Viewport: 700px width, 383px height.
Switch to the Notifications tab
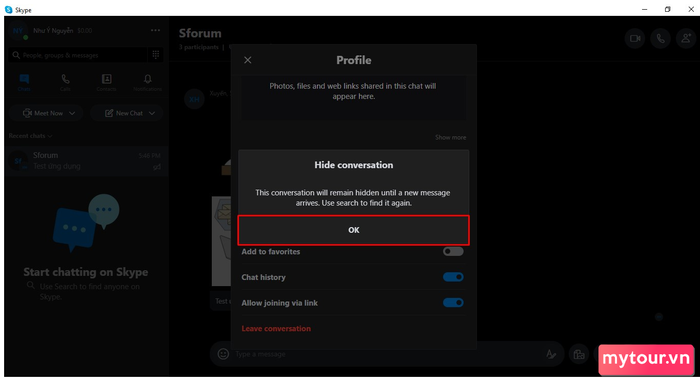pos(147,83)
